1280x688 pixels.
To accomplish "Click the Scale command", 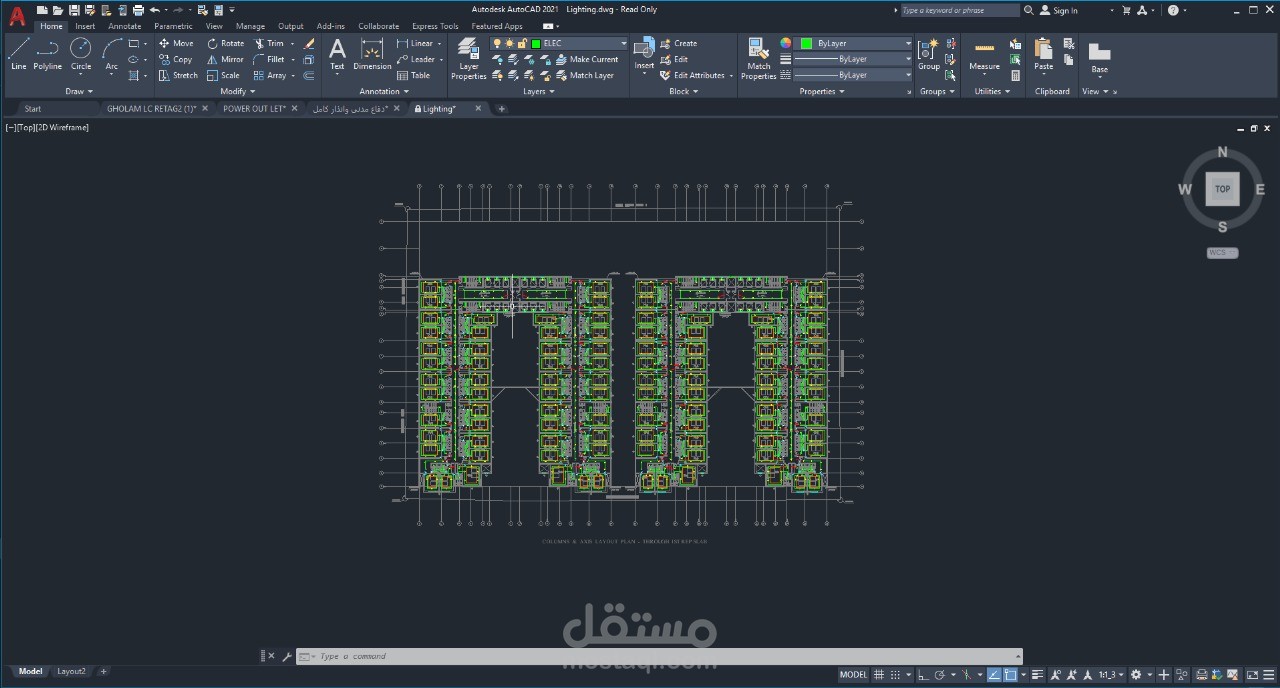I will tap(224, 75).
